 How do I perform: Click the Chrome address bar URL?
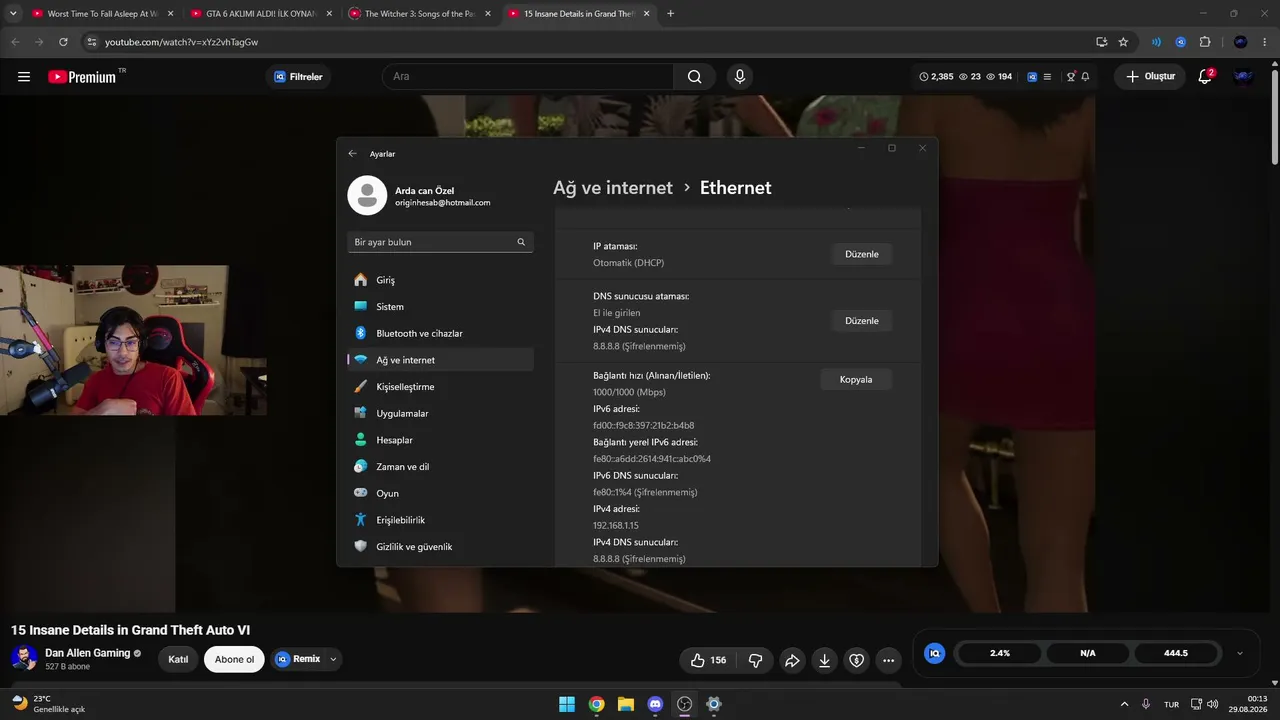click(x=182, y=42)
